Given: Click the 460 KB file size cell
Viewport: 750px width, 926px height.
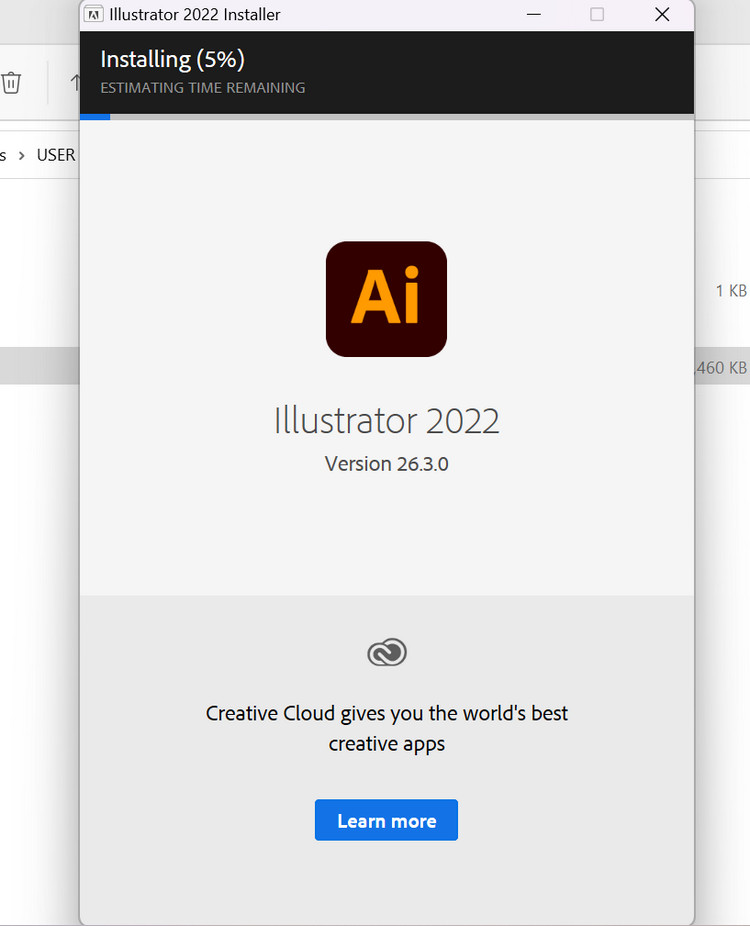Looking at the screenshot, I should click(720, 367).
